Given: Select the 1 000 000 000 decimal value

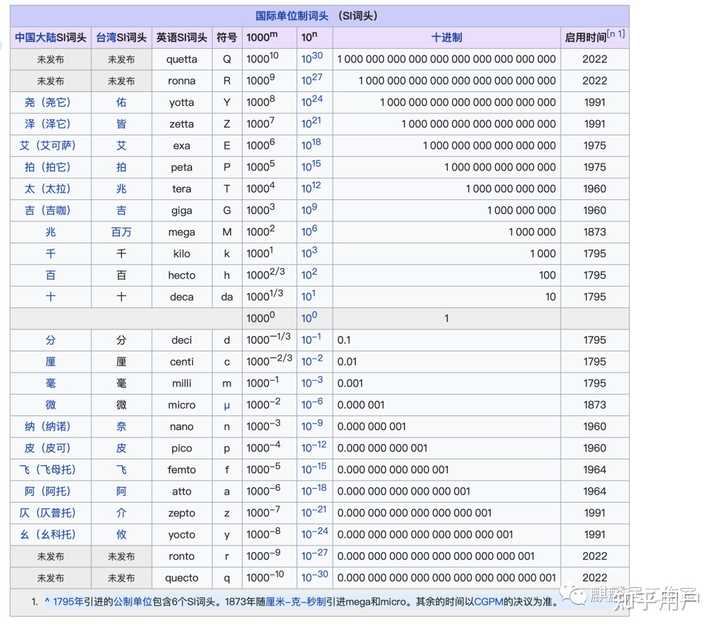Looking at the screenshot, I should [521, 210].
